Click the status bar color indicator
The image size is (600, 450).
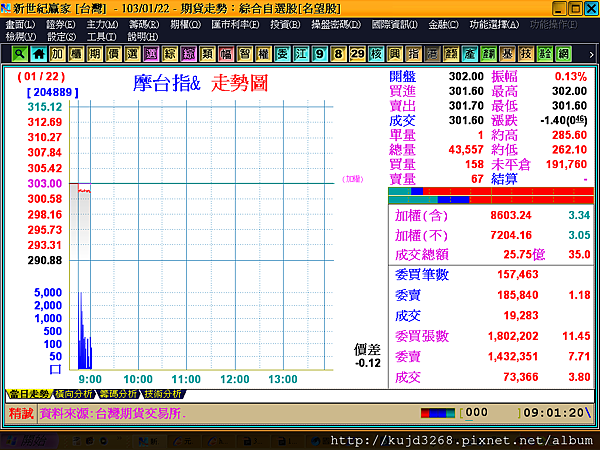click(x=438, y=413)
